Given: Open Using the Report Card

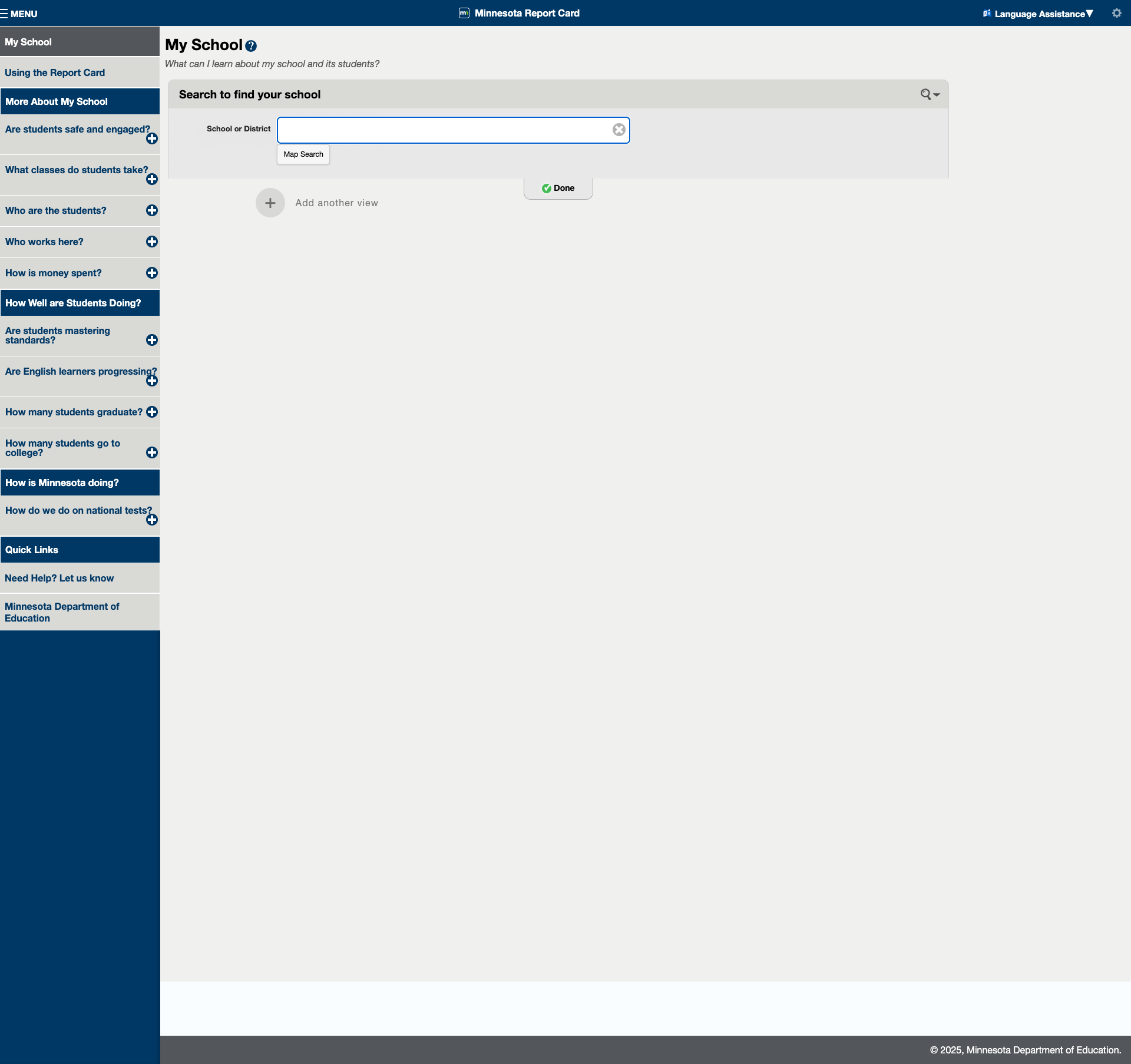Looking at the screenshot, I should tap(80, 72).
